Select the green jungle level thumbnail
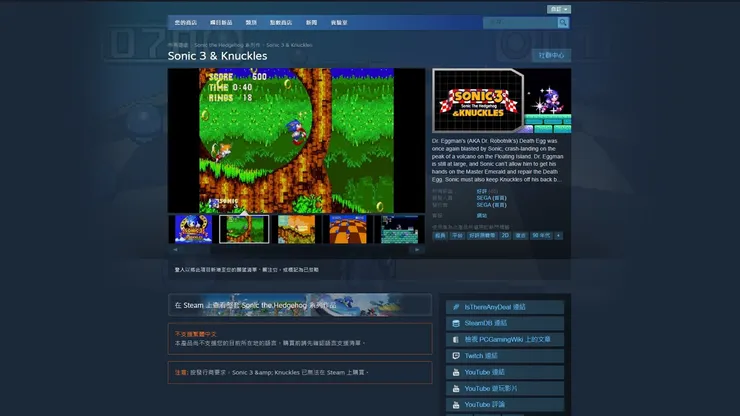The height and width of the screenshot is (416, 740). tap(244, 229)
